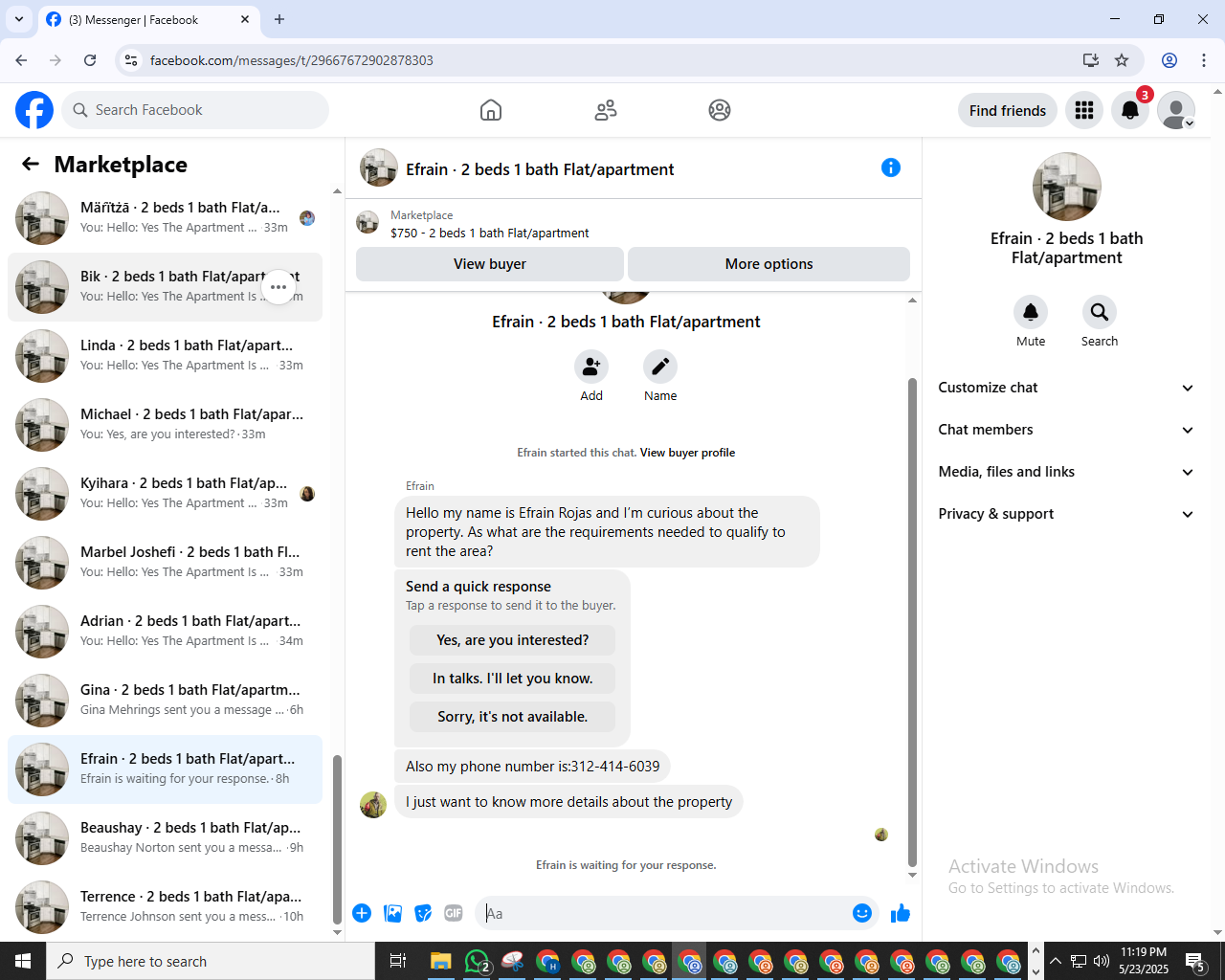Open browser three-dot menu

pos(1204,60)
